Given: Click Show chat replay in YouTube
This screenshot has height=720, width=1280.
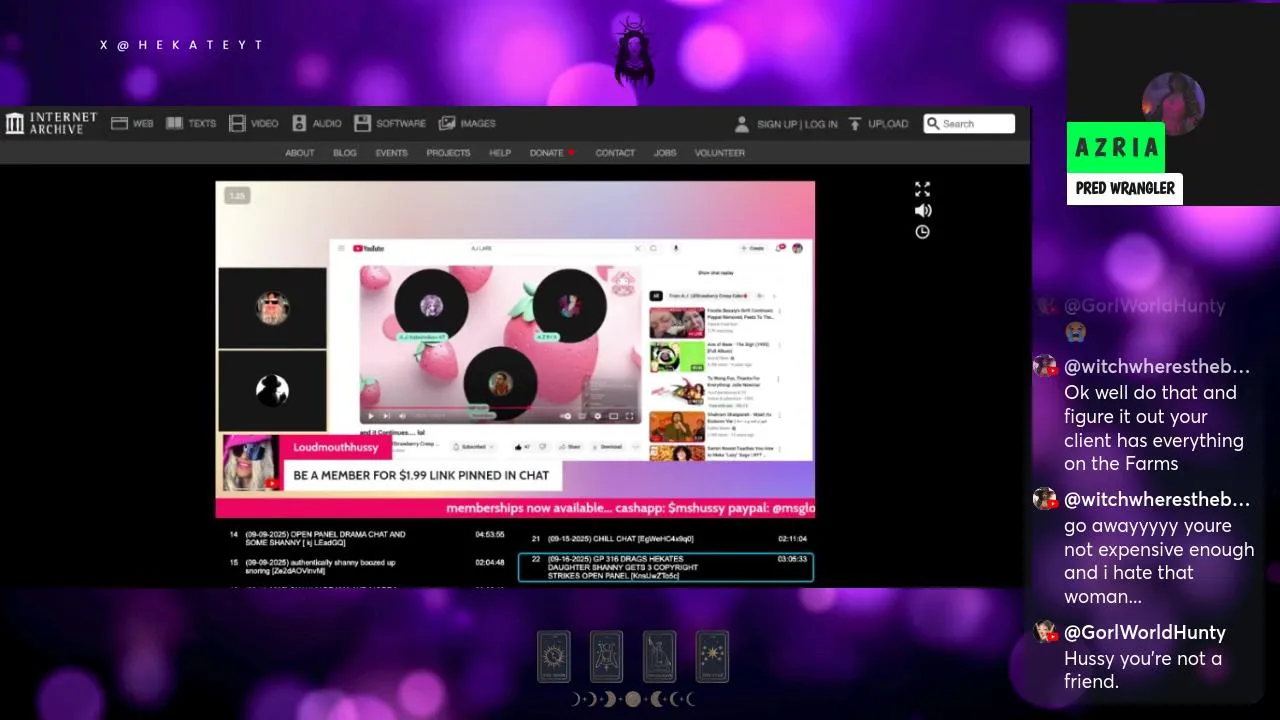Looking at the screenshot, I should [x=715, y=272].
